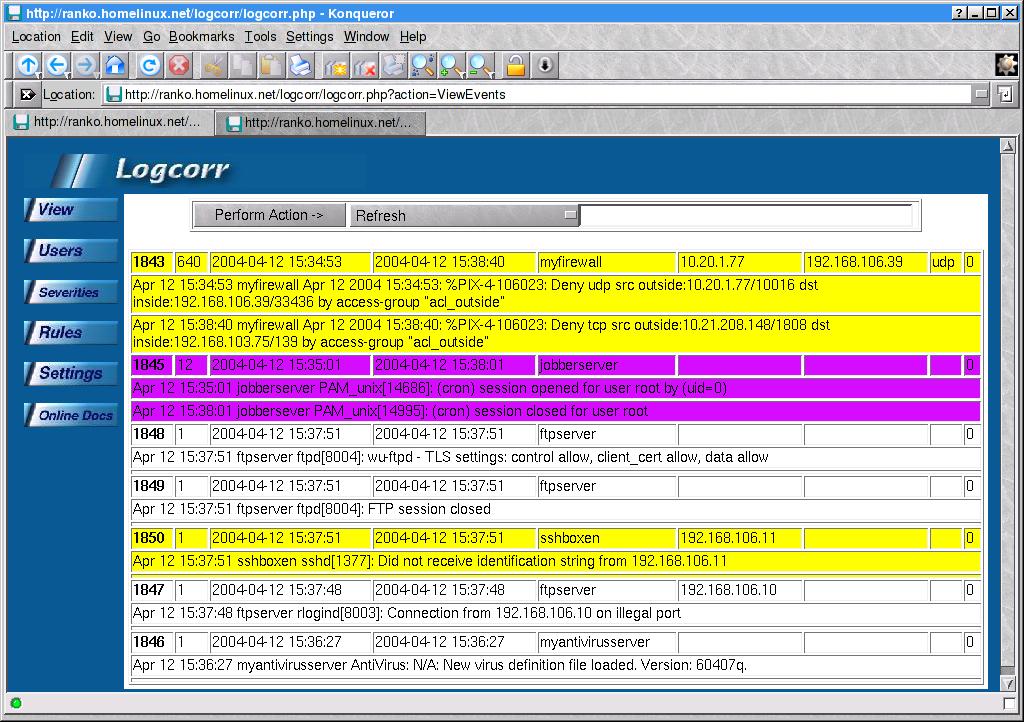Open the location history dropdown arrow
The height and width of the screenshot is (722, 1024).
[x=981, y=94]
